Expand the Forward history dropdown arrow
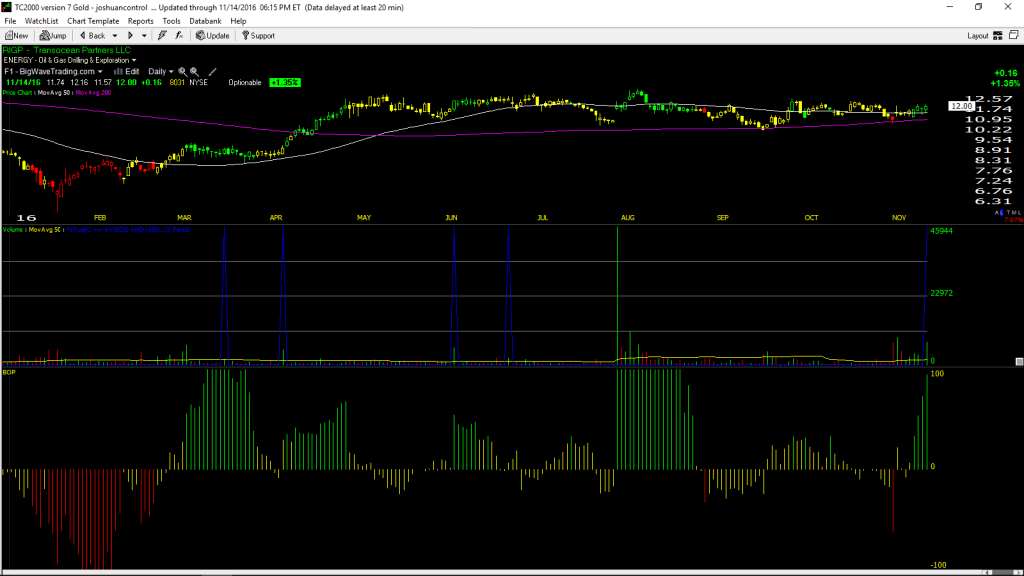Viewport: 1024px width, 576px height. click(144, 36)
